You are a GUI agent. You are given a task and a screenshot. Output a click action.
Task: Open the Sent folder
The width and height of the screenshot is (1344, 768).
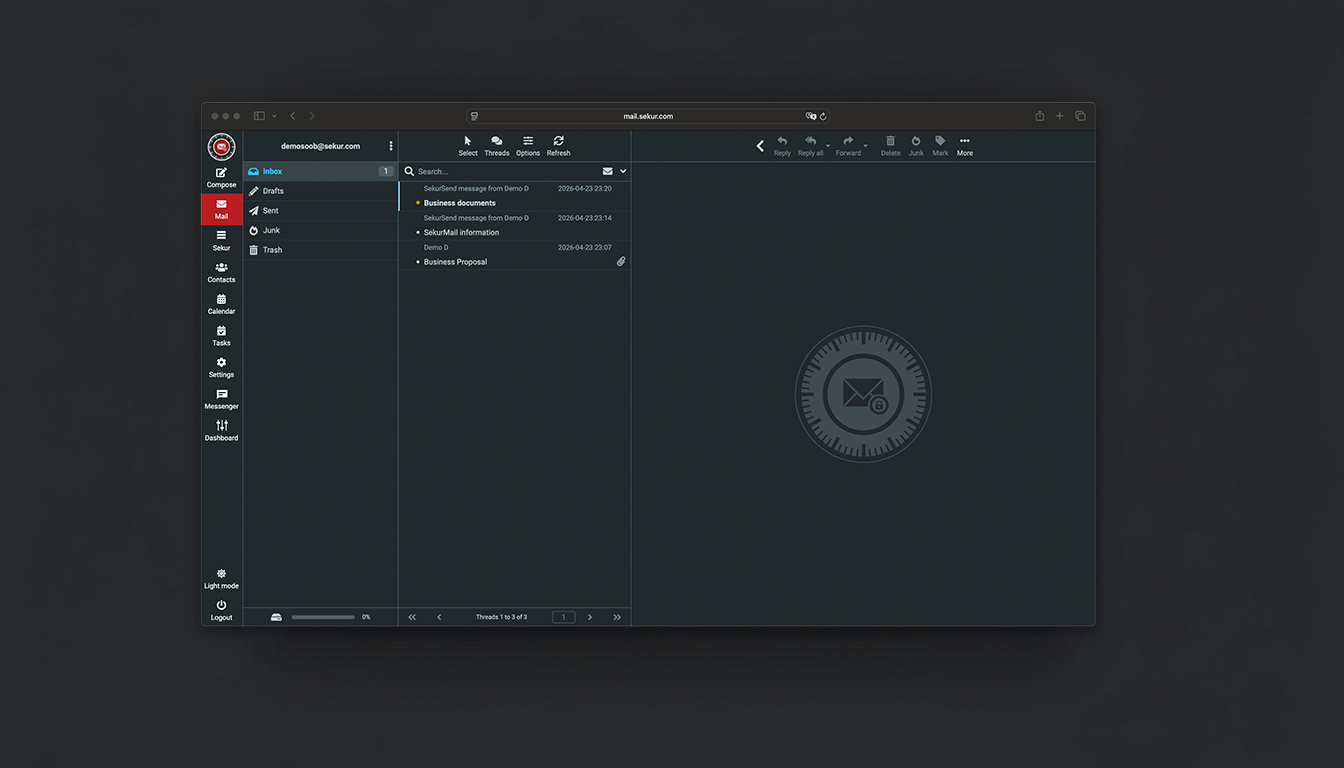[320, 211]
